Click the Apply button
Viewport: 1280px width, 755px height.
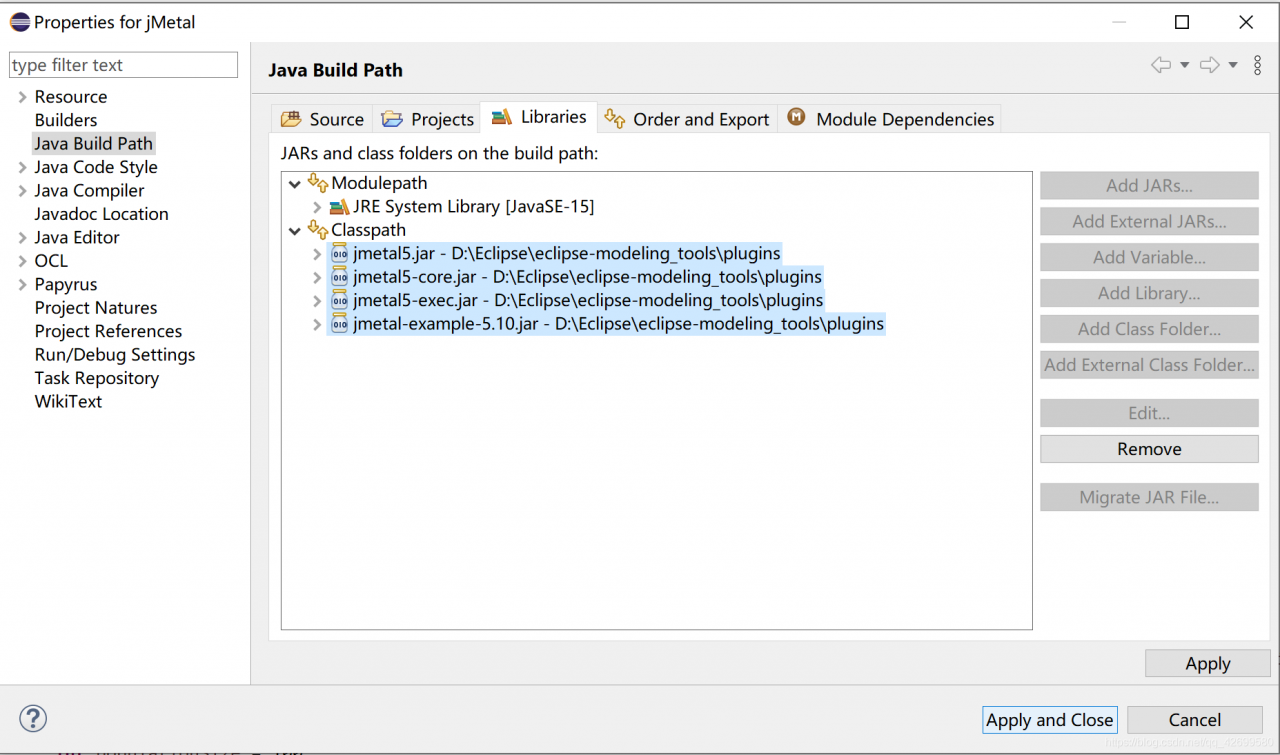click(1207, 664)
